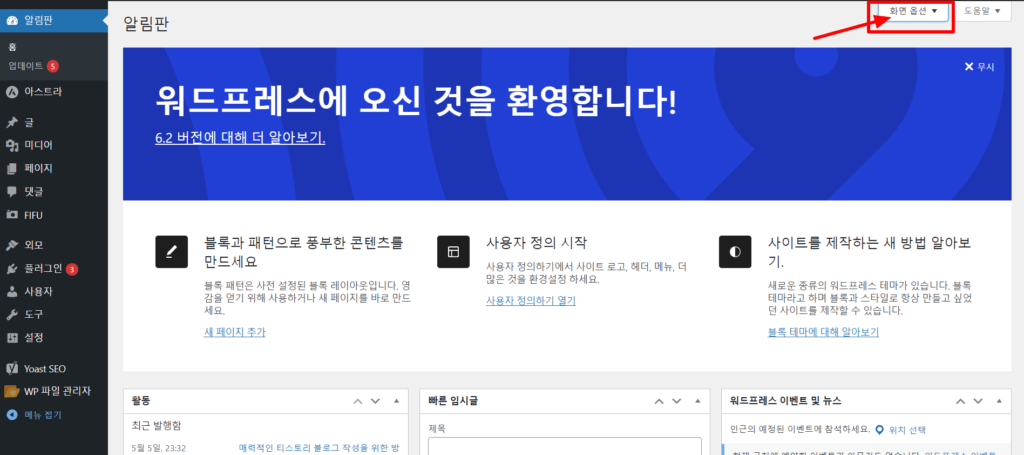Viewport: 1024px width, 455px height.
Task: Click the camera icon beside FIFU
Action: [x=12, y=215]
